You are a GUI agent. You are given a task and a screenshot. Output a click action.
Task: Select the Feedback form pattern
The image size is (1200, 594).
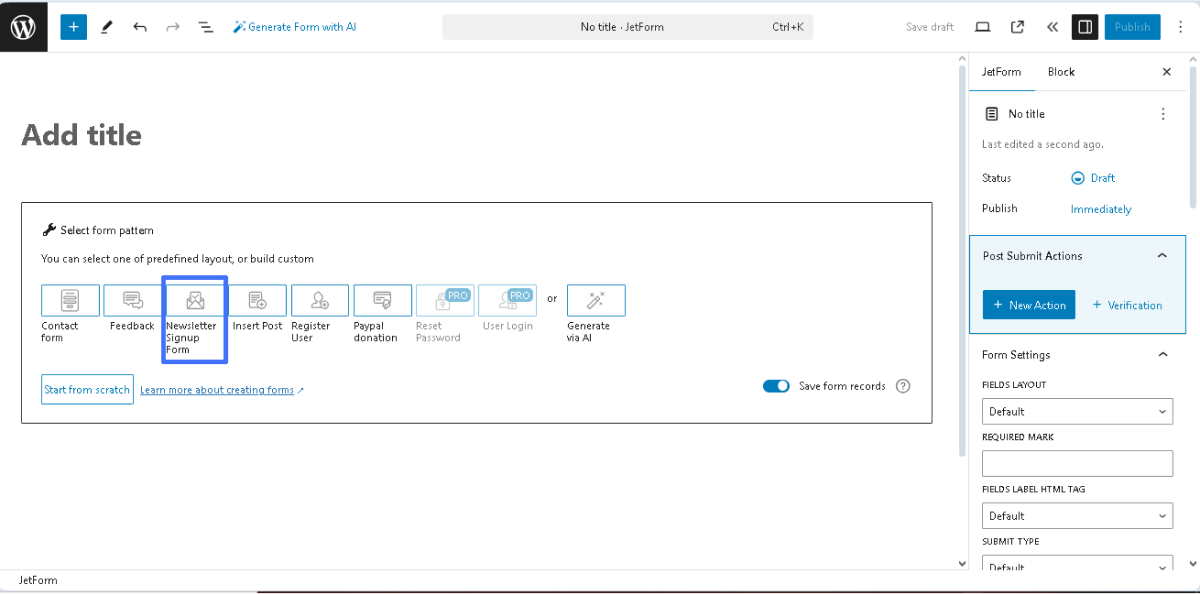(131, 300)
